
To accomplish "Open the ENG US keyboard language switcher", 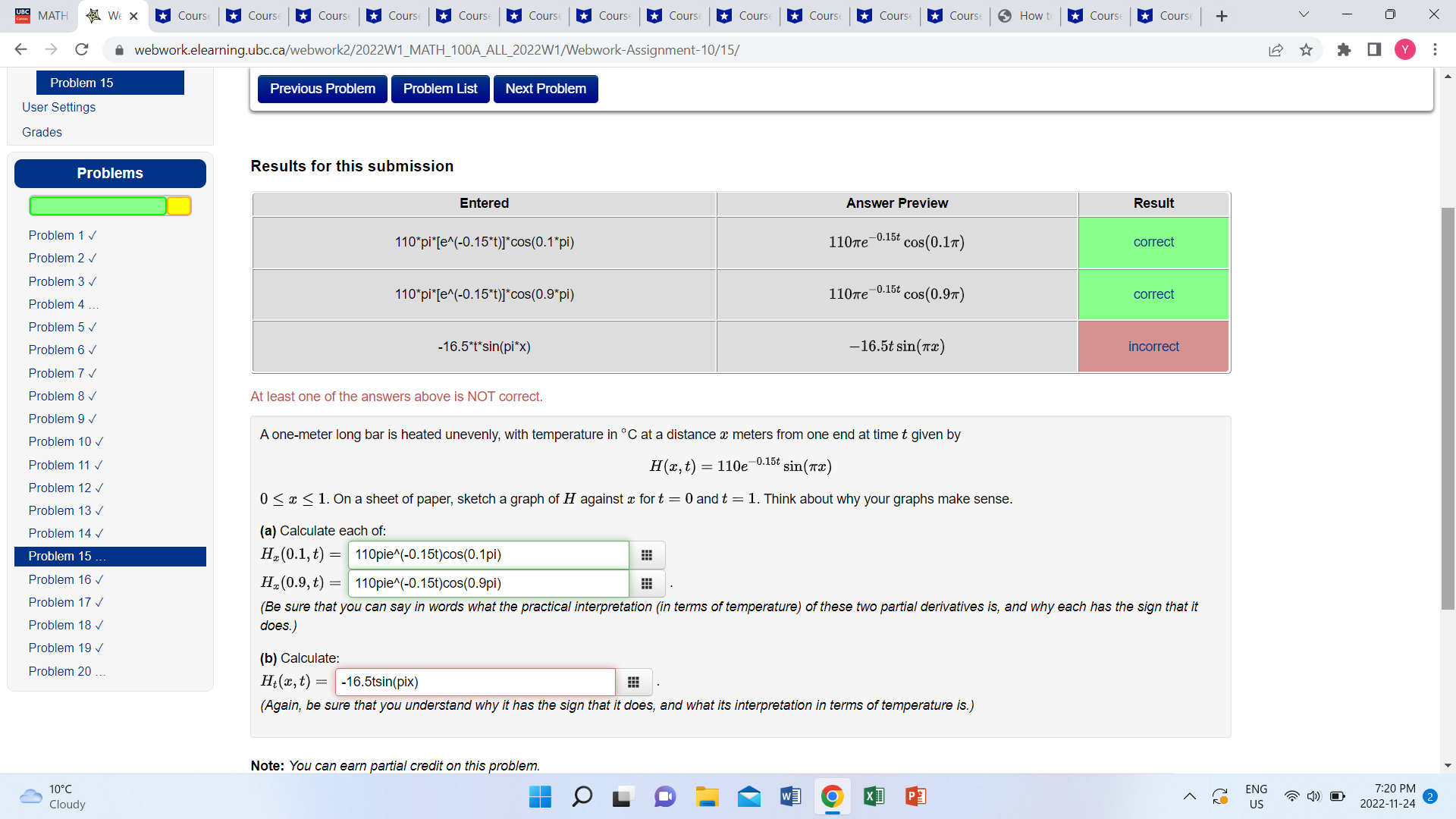I will (x=1256, y=796).
